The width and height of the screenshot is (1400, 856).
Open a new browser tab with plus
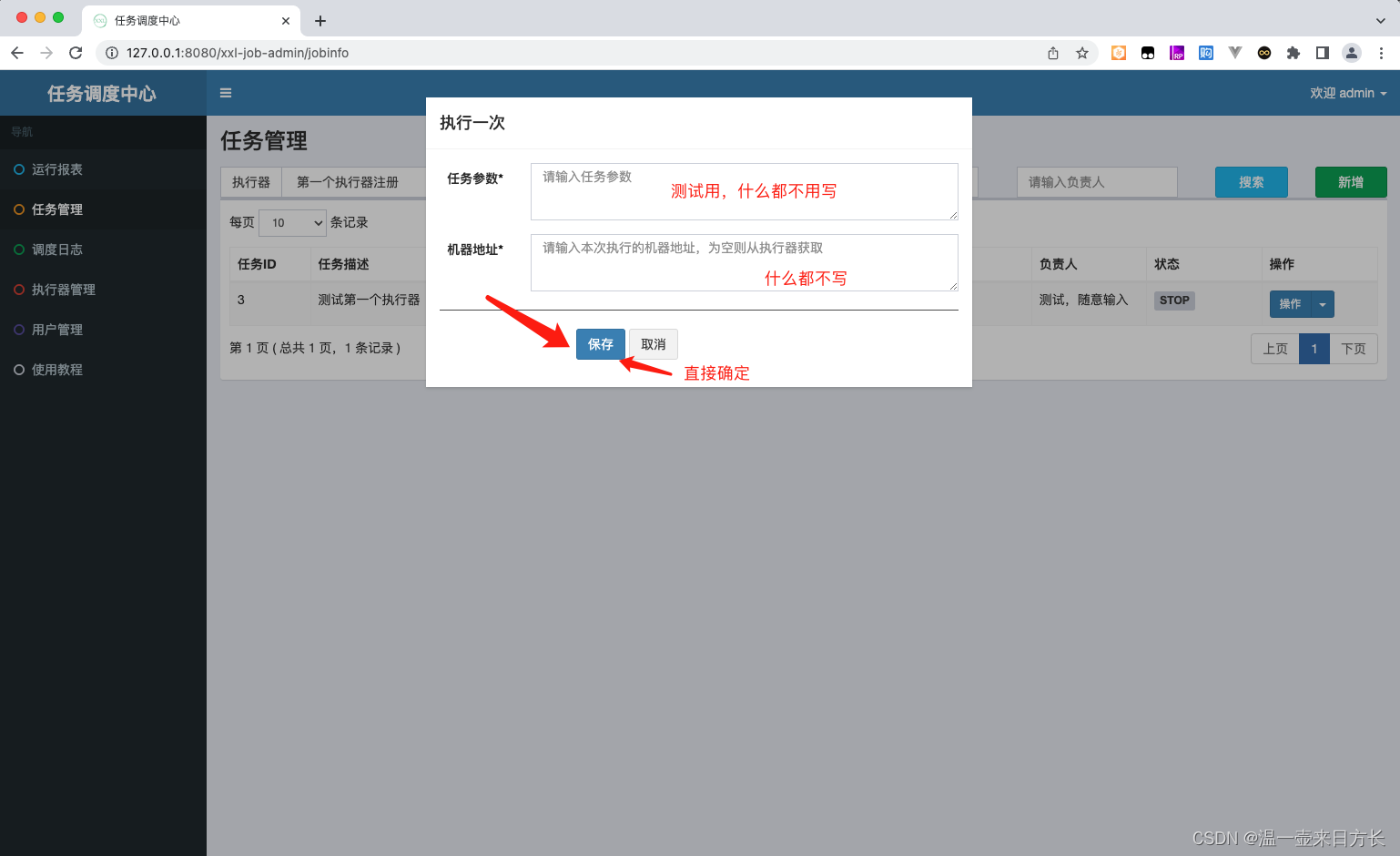pos(320,21)
